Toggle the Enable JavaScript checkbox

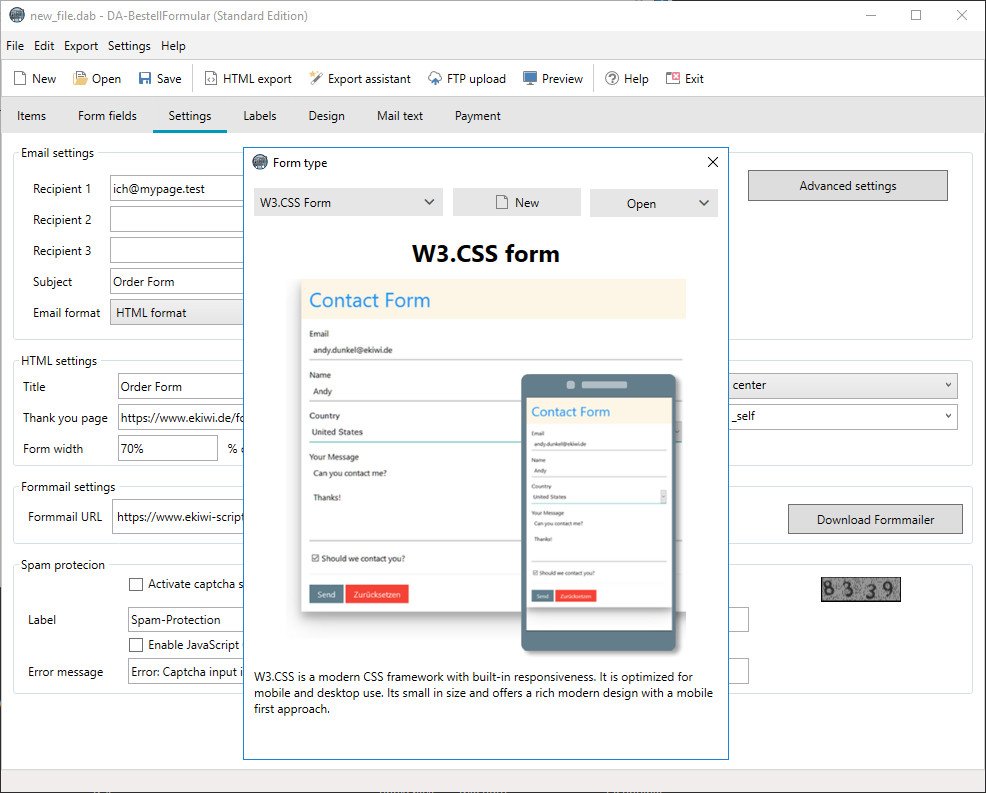[x=136, y=645]
